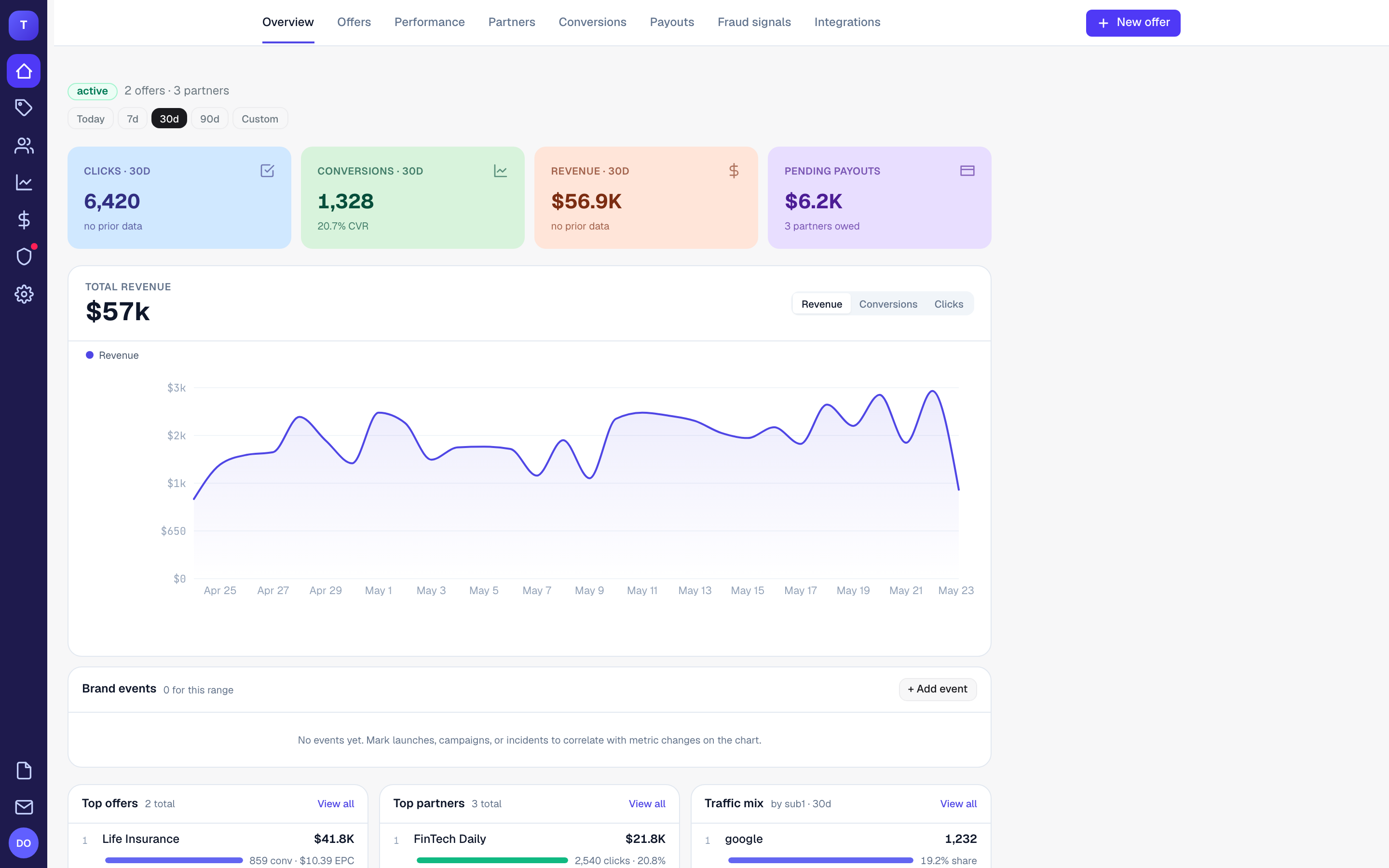Image resolution: width=1389 pixels, height=868 pixels.
Task: Open the performance chart icon in sidebar
Action: (24, 183)
